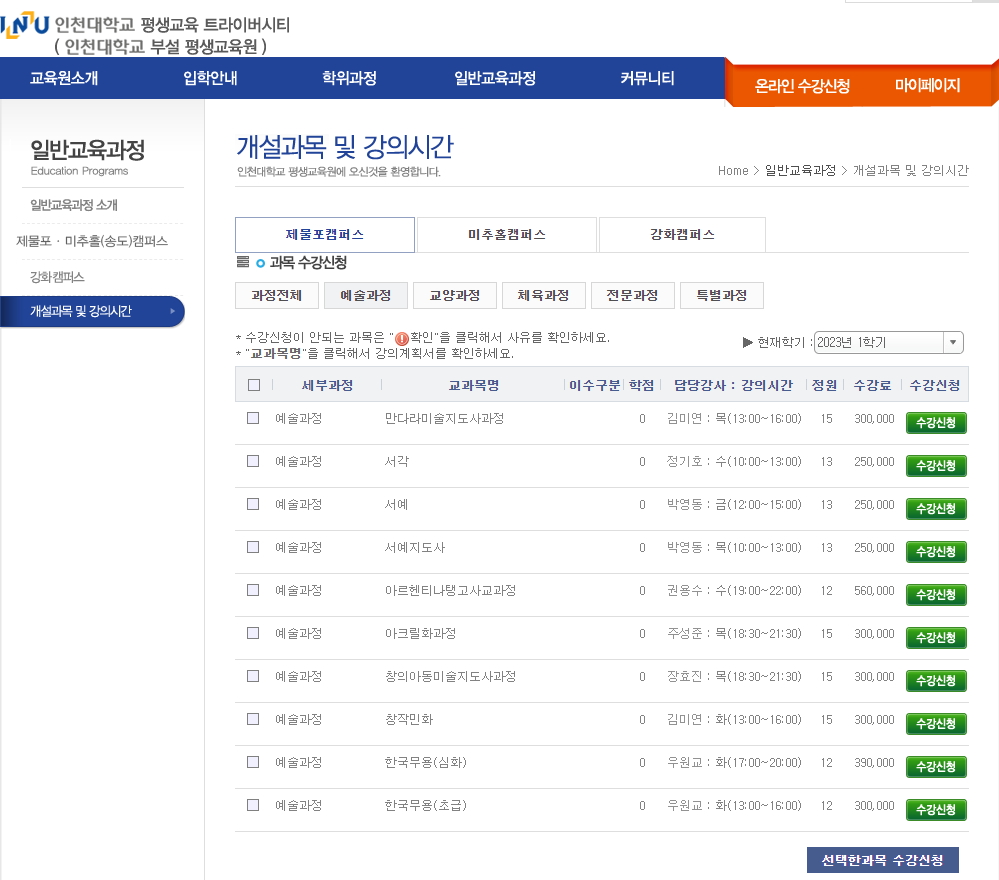
Task: Check the box for 만다라미술지도사과정
Action: pos(253,418)
